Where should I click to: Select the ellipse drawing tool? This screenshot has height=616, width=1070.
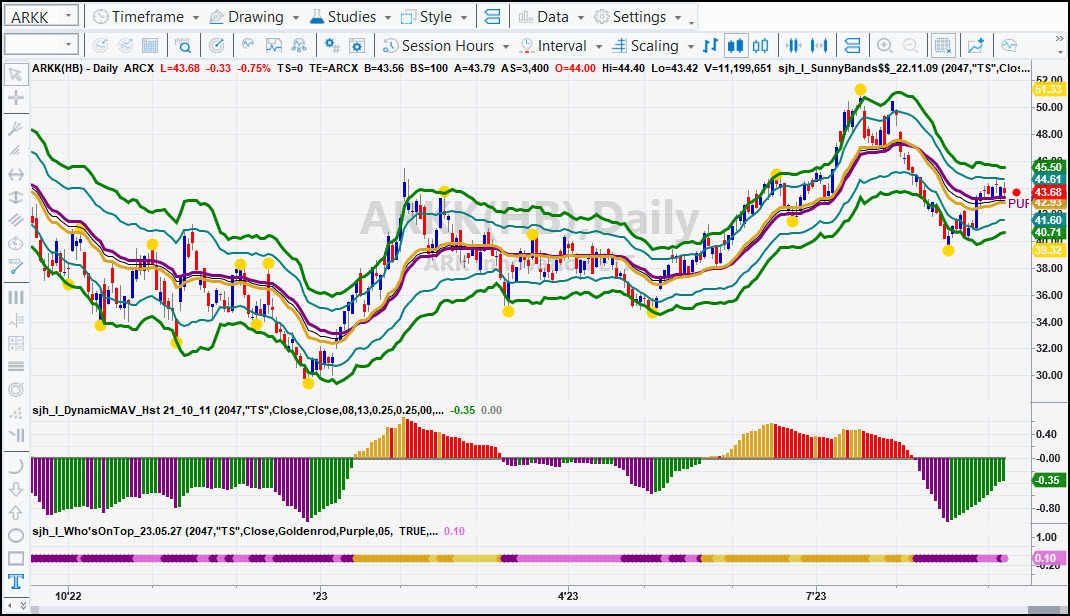(x=15, y=536)
